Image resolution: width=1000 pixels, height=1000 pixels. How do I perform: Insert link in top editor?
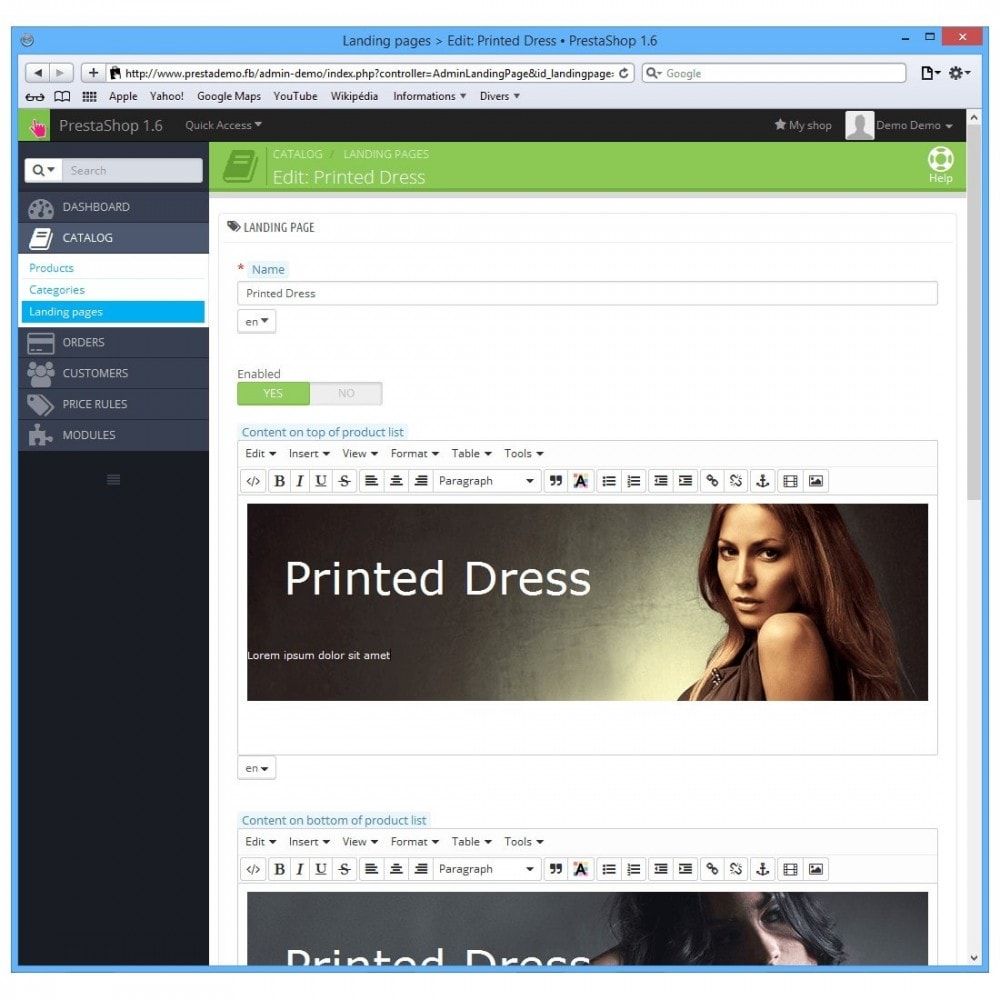712,481
